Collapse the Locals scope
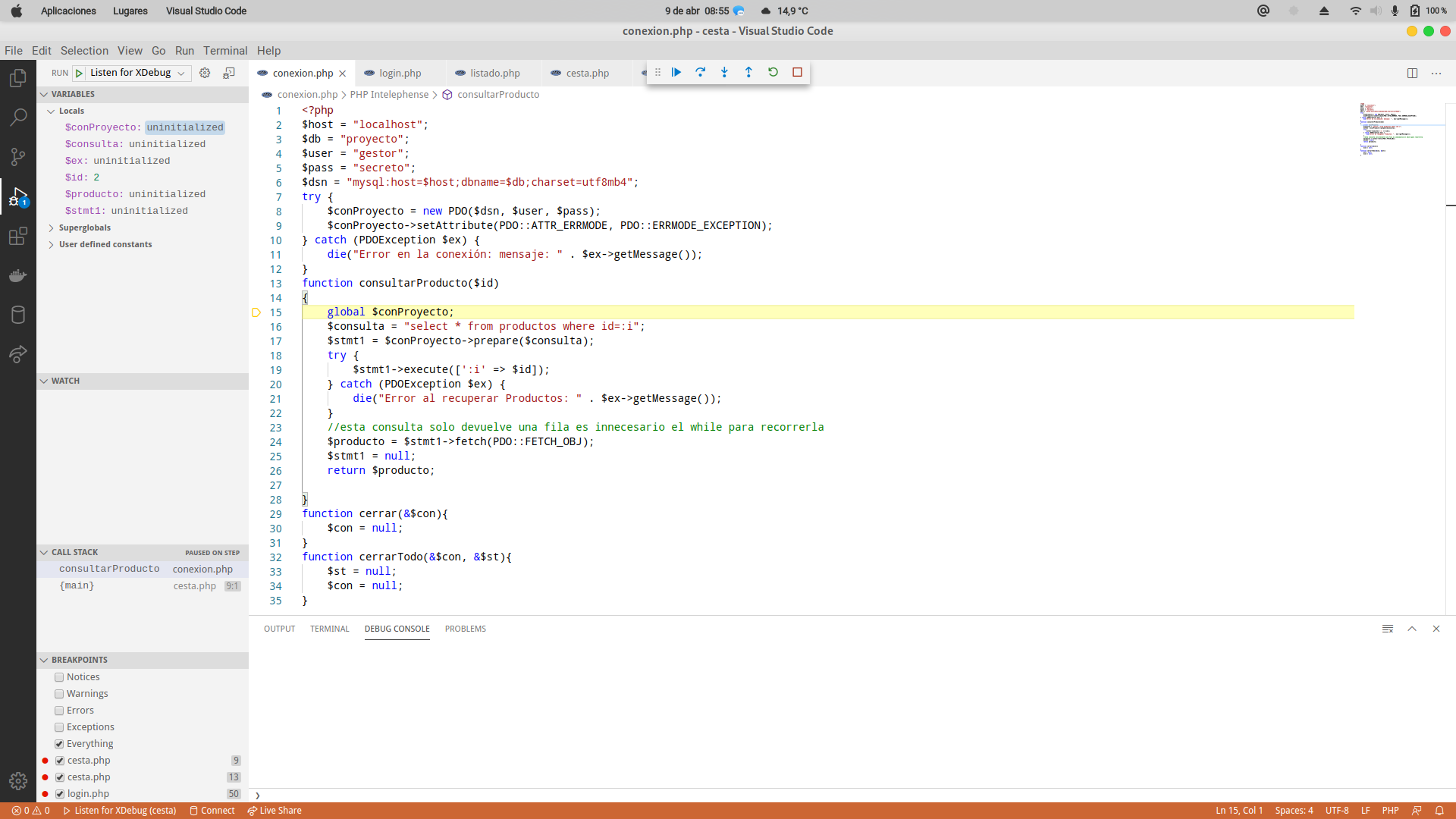The height and width of the screenshot is (819, 1456). tap(71, 111)
